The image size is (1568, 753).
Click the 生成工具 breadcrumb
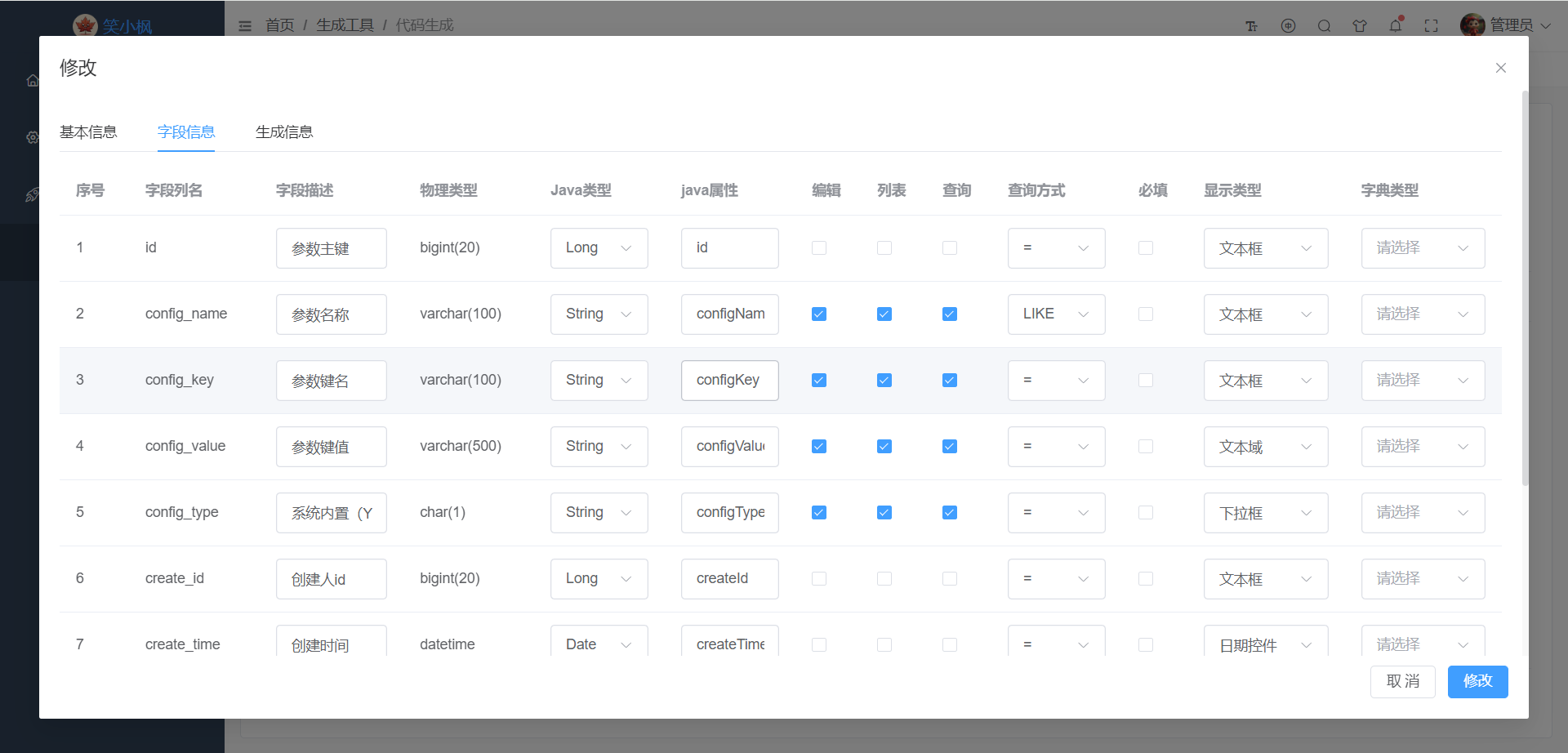(345, 25)
